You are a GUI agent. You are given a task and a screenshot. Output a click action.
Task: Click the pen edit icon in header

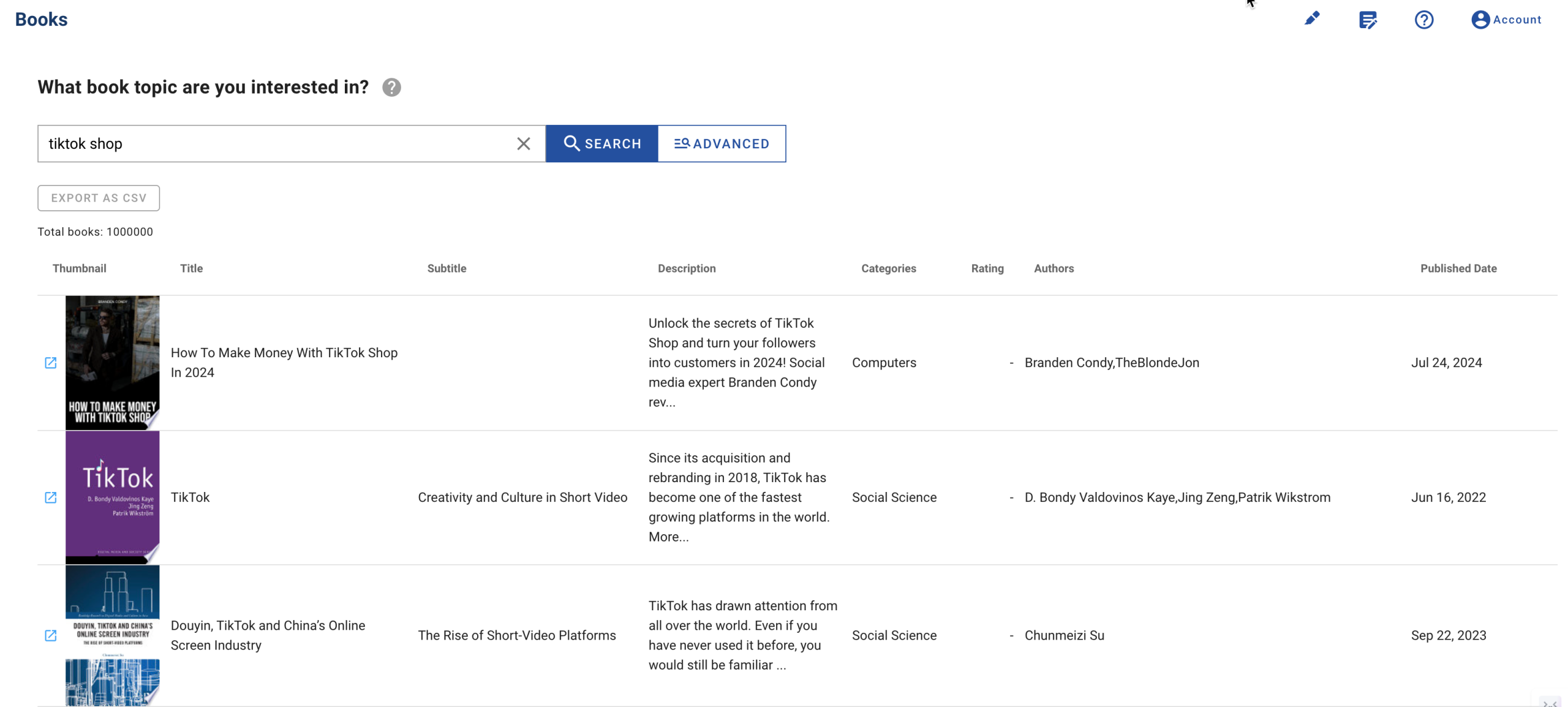point(1311,19)
